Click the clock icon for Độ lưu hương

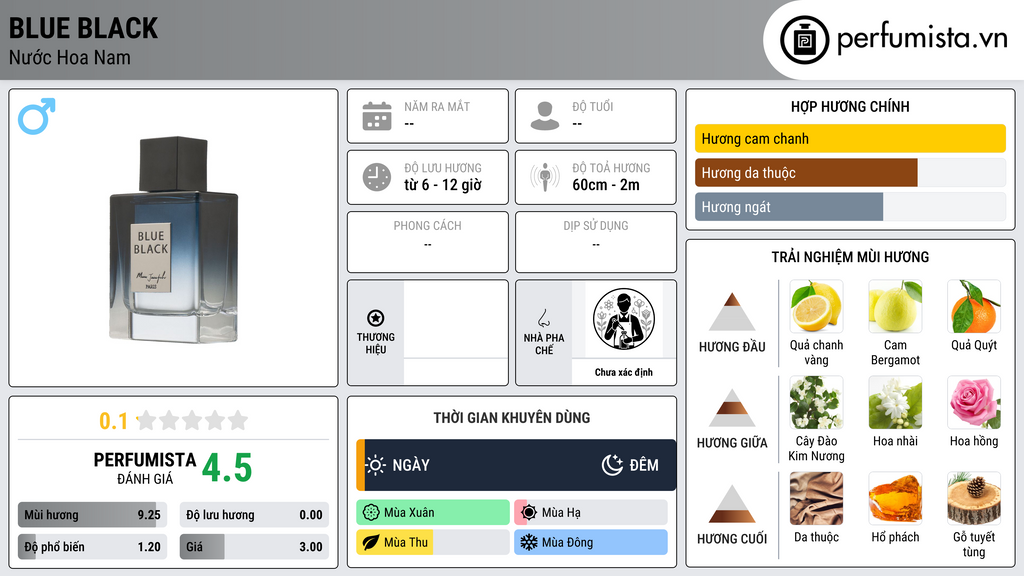pyautogui.click(x=377, y=177)
